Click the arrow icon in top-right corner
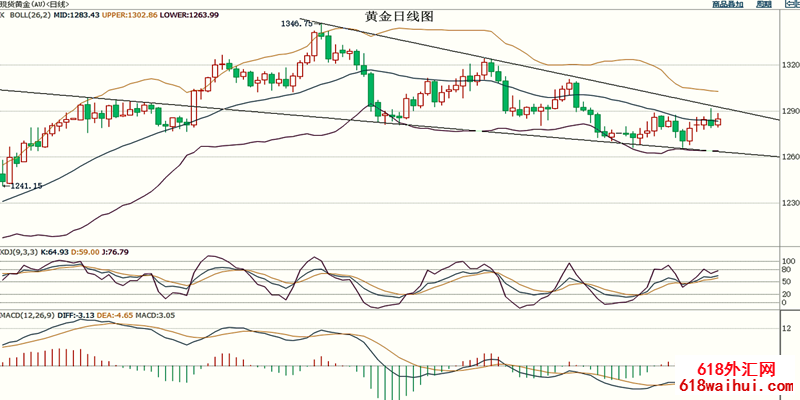 [791, 5]
